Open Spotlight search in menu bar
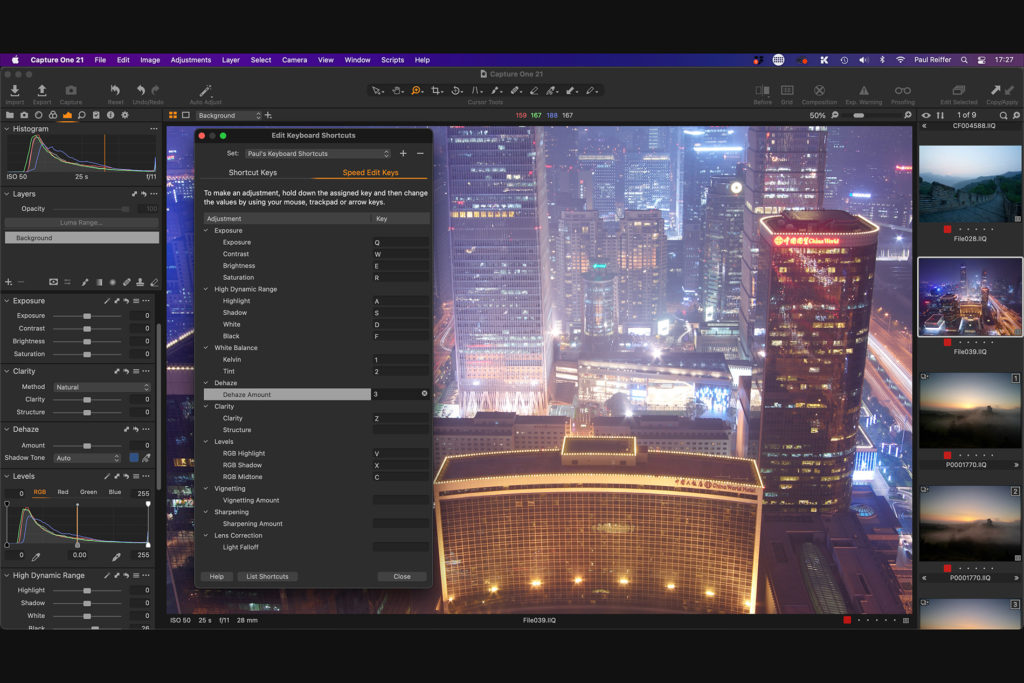The height and width of the screenshot is (683, 1024). point(964,60)
